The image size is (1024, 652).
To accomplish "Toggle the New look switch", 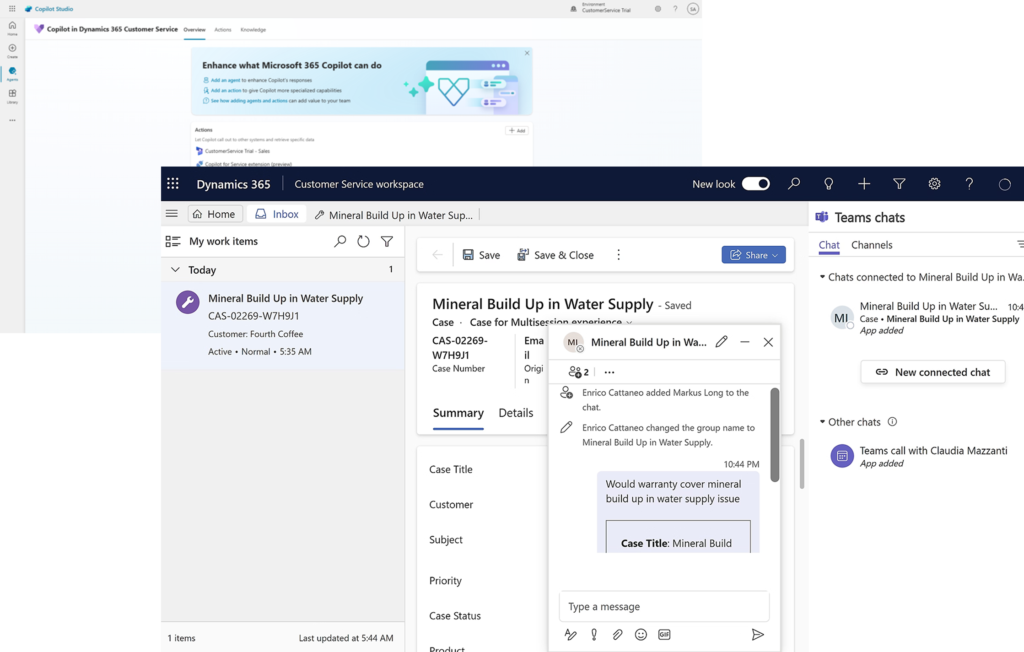I will click(x=756, y=184).
